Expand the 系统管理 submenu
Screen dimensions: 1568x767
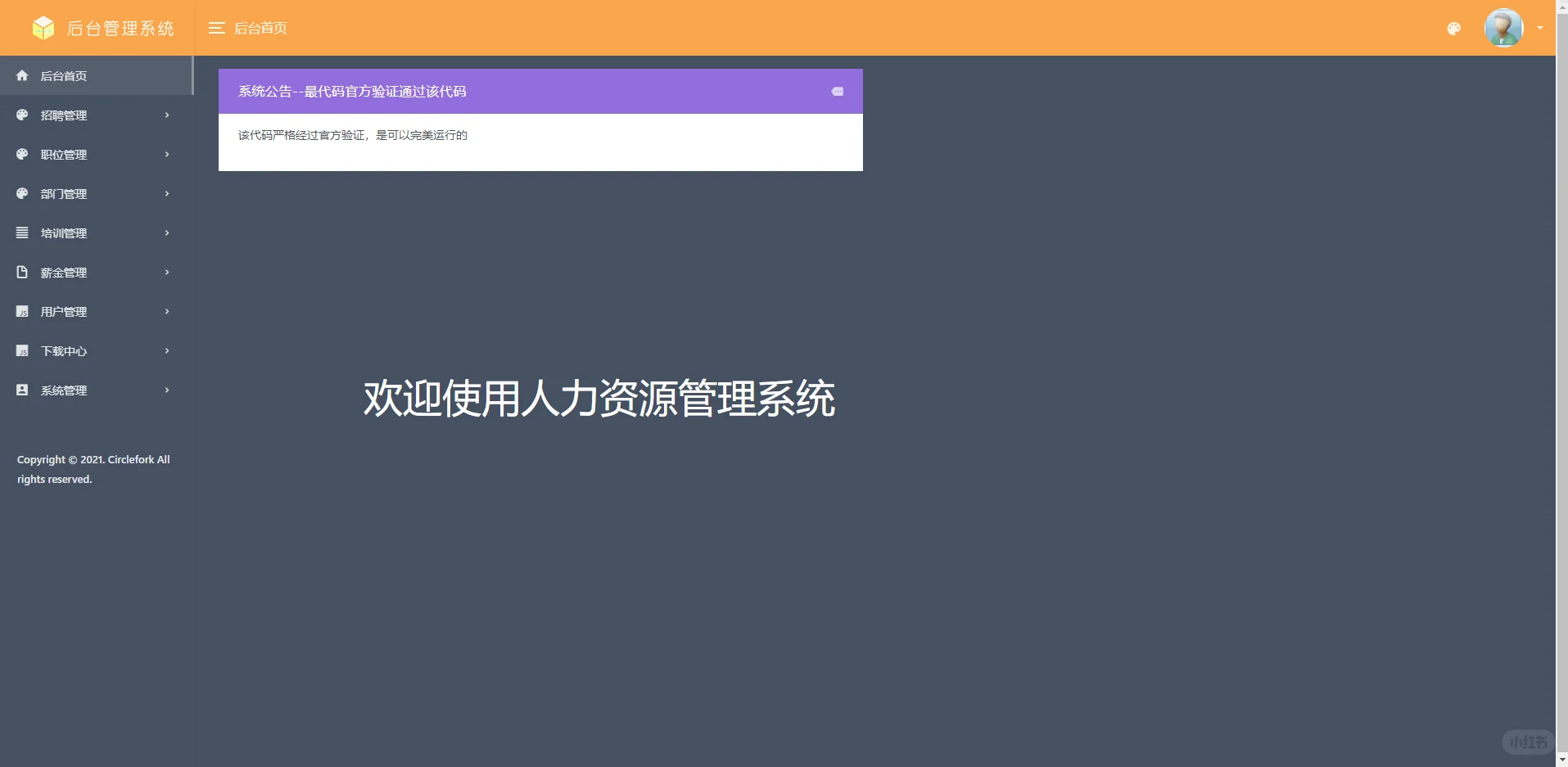click(x=94, y=390)
